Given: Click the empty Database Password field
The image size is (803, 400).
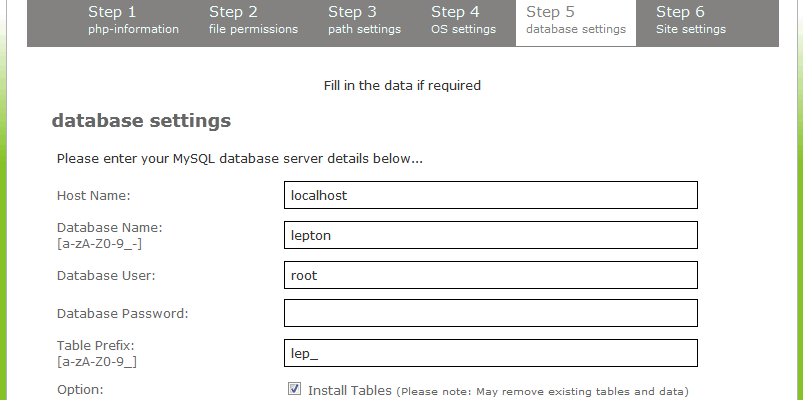Looking at the screenshot, I should pos(491,313).
